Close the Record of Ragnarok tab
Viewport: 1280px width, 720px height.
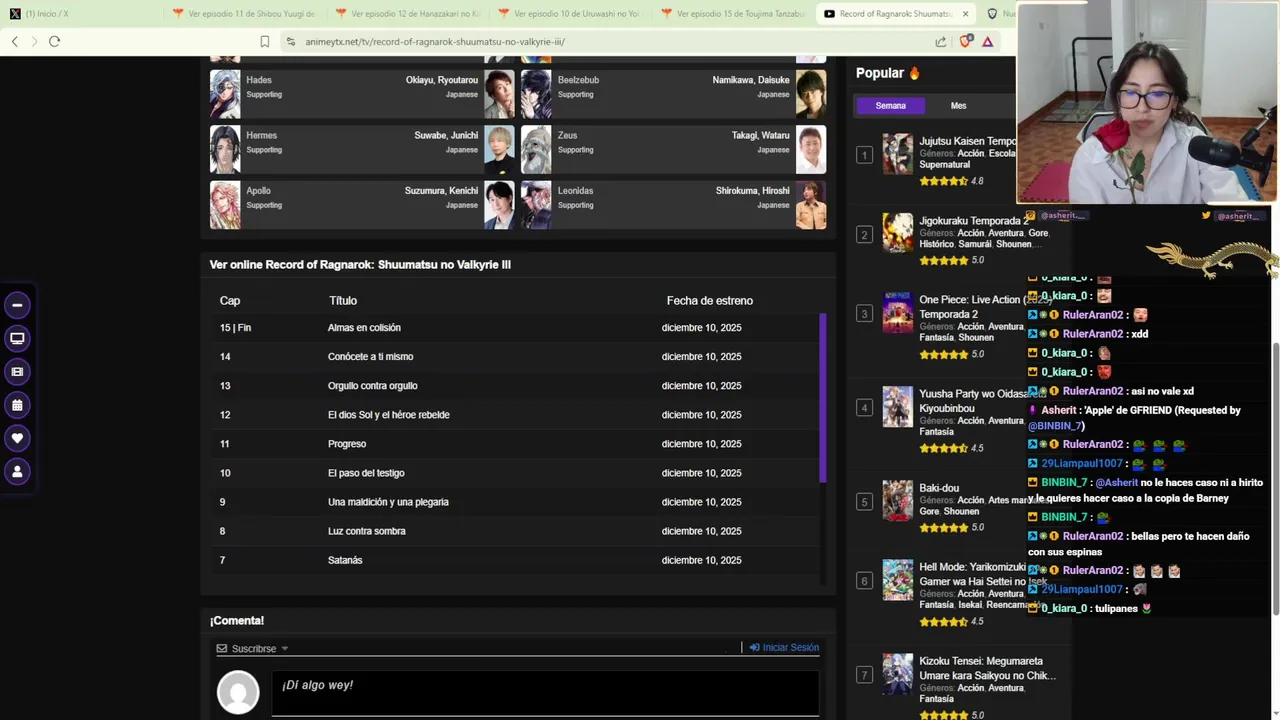point(965,14)
